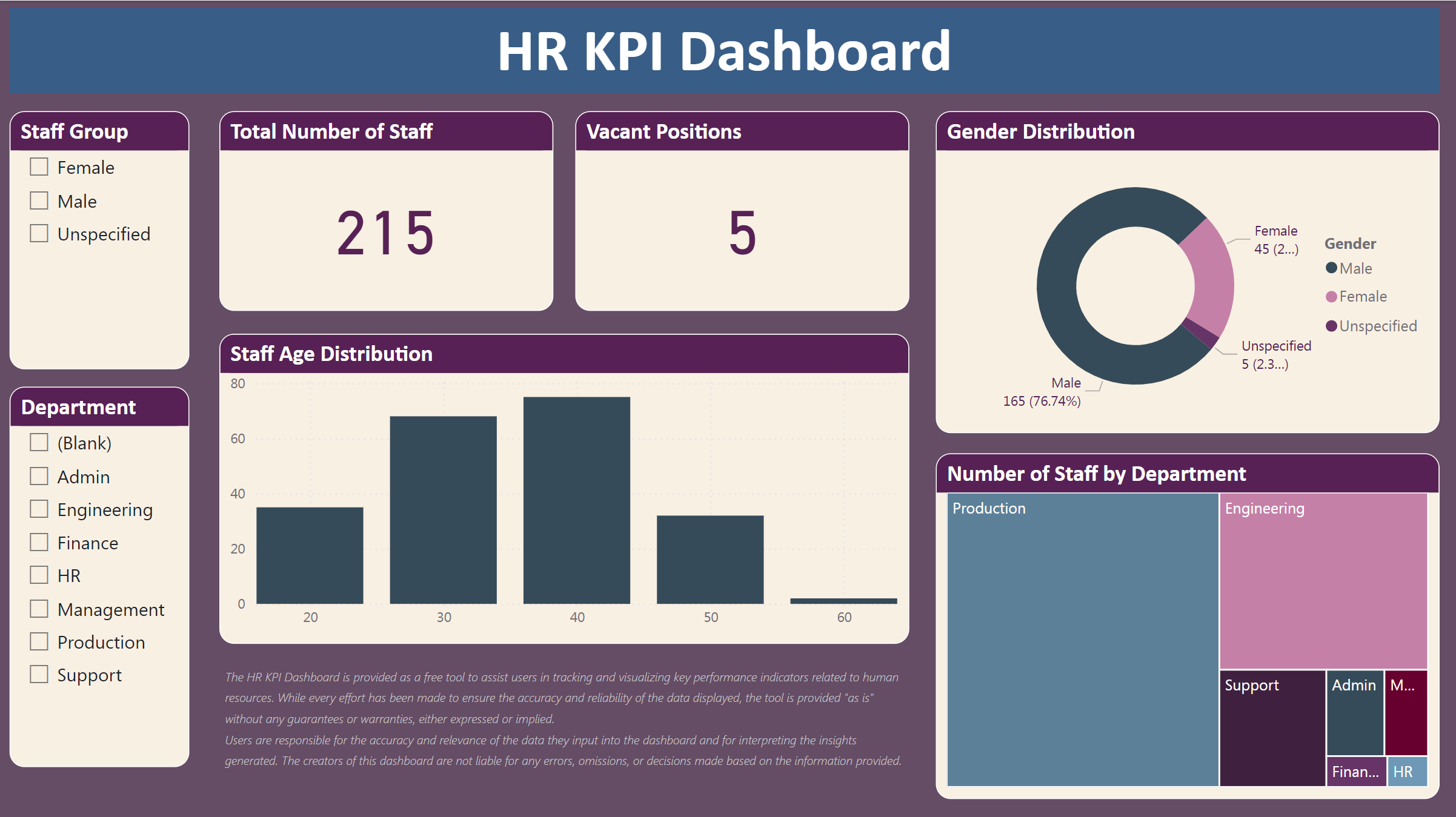Check the HR department checkbox
The height and width of the screenshot is (817, 1456).
(x=39, y=575)
